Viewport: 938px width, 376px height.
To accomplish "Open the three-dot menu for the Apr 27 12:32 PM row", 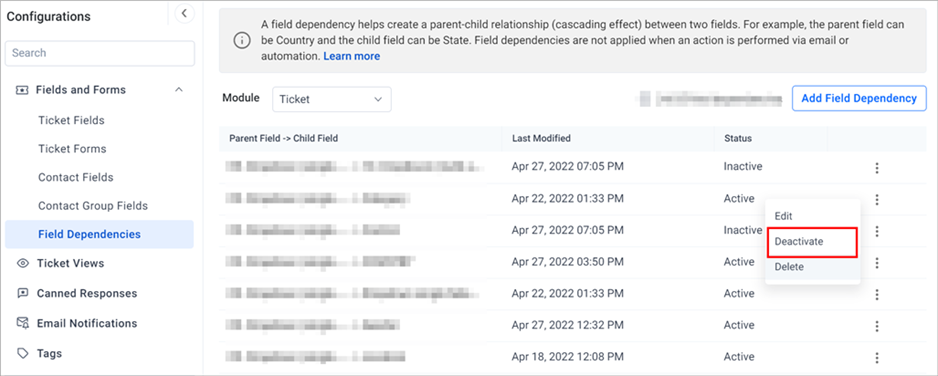I will point(877,326).
